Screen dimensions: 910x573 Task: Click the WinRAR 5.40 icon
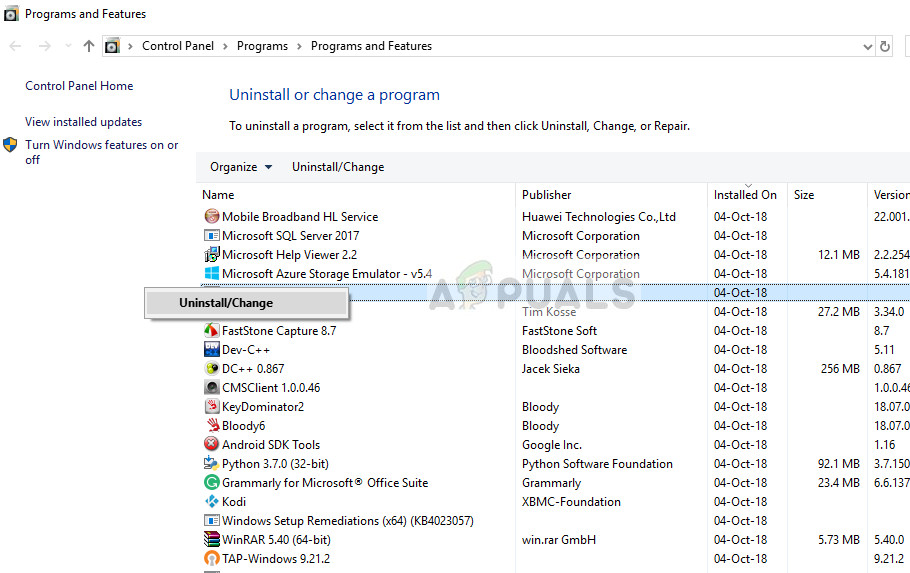[x=212, y=539]
